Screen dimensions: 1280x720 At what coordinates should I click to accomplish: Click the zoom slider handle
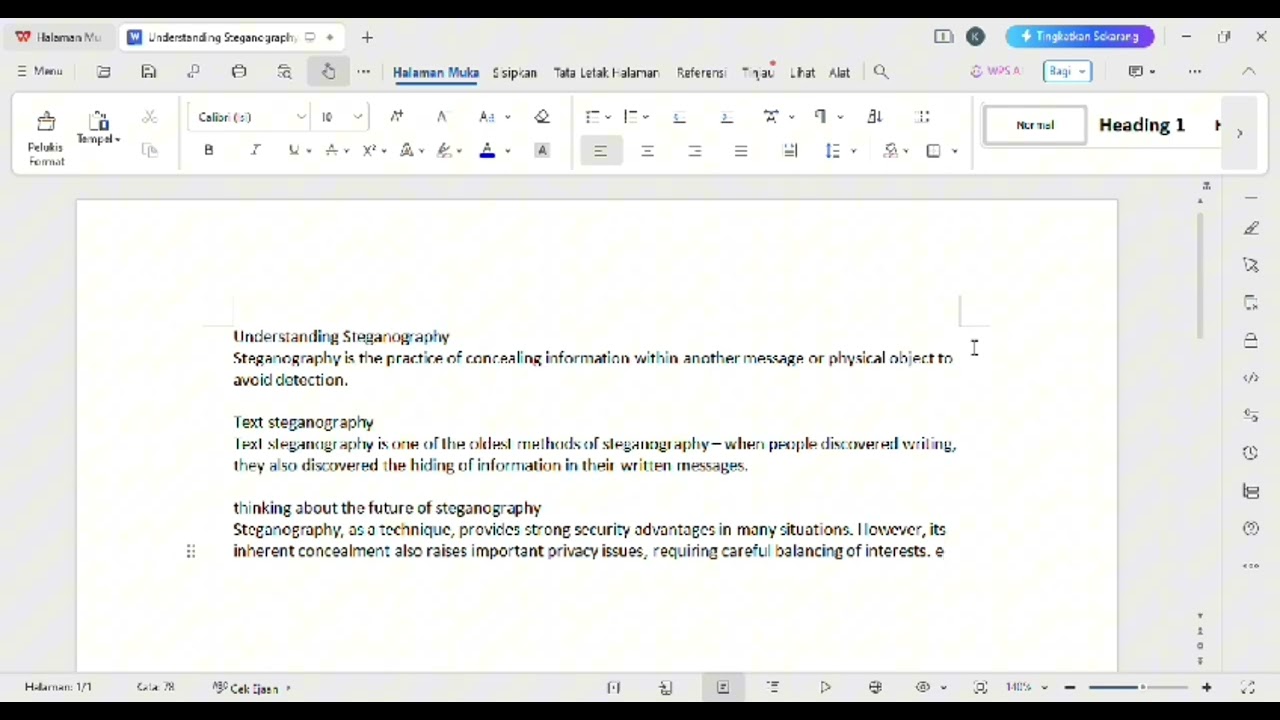1143,688
